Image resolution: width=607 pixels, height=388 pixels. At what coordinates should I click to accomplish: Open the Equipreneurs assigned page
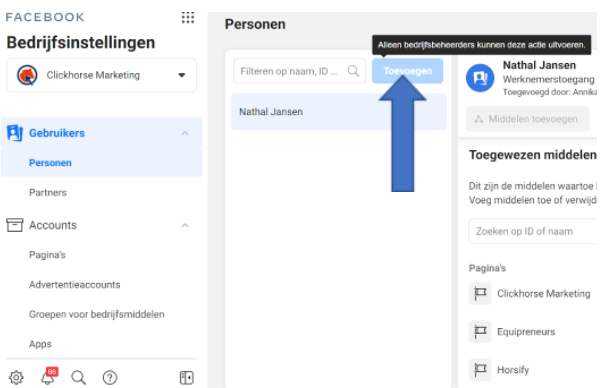click(526, 331)
